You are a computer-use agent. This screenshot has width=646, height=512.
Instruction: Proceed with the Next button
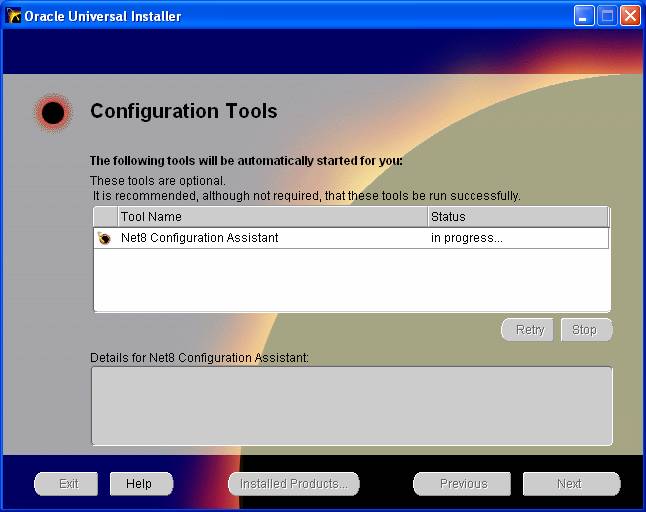[571, 484]
